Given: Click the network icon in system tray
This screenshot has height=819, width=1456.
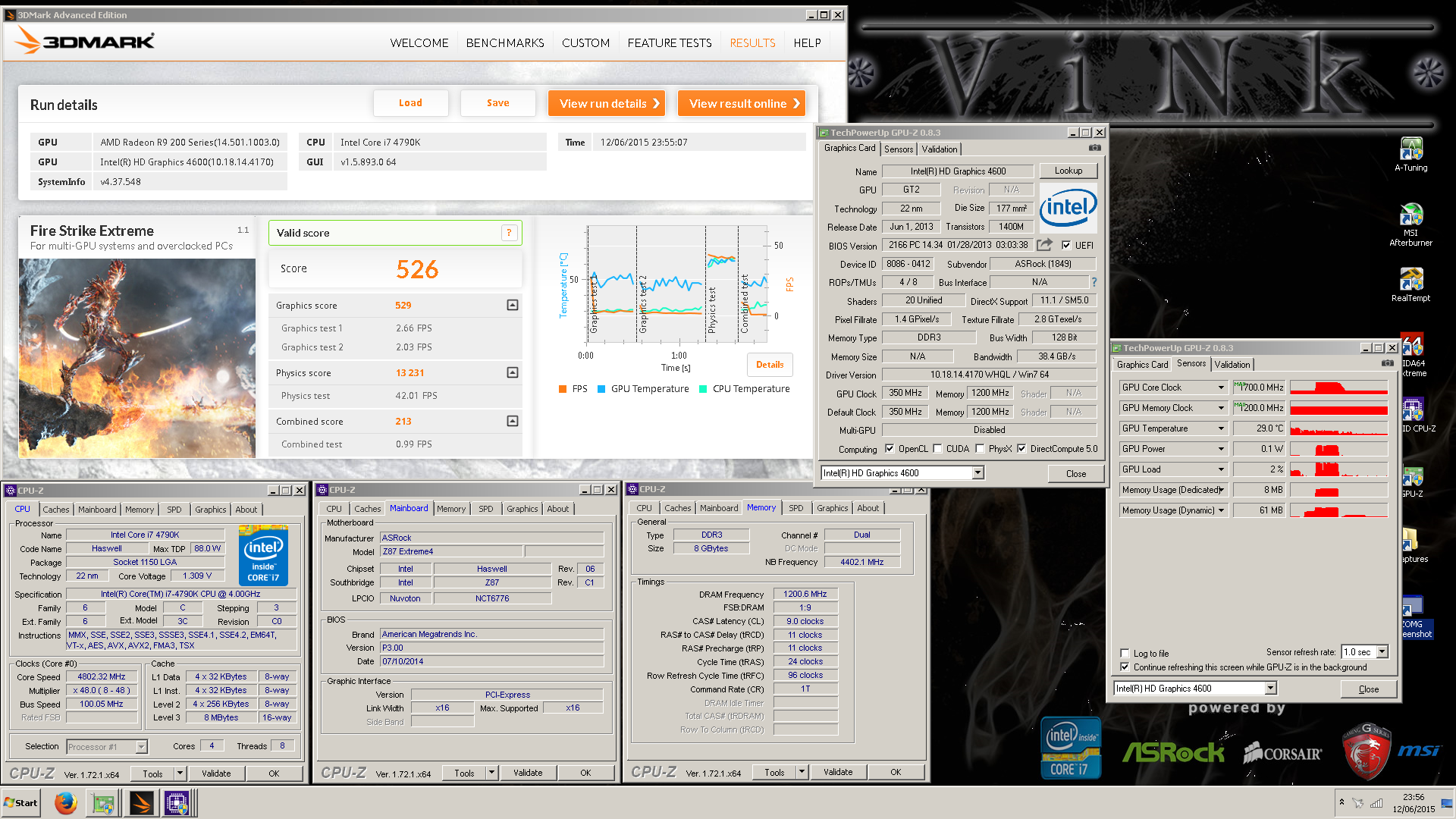Looking at the screenshot, I should coord(1376,803).
